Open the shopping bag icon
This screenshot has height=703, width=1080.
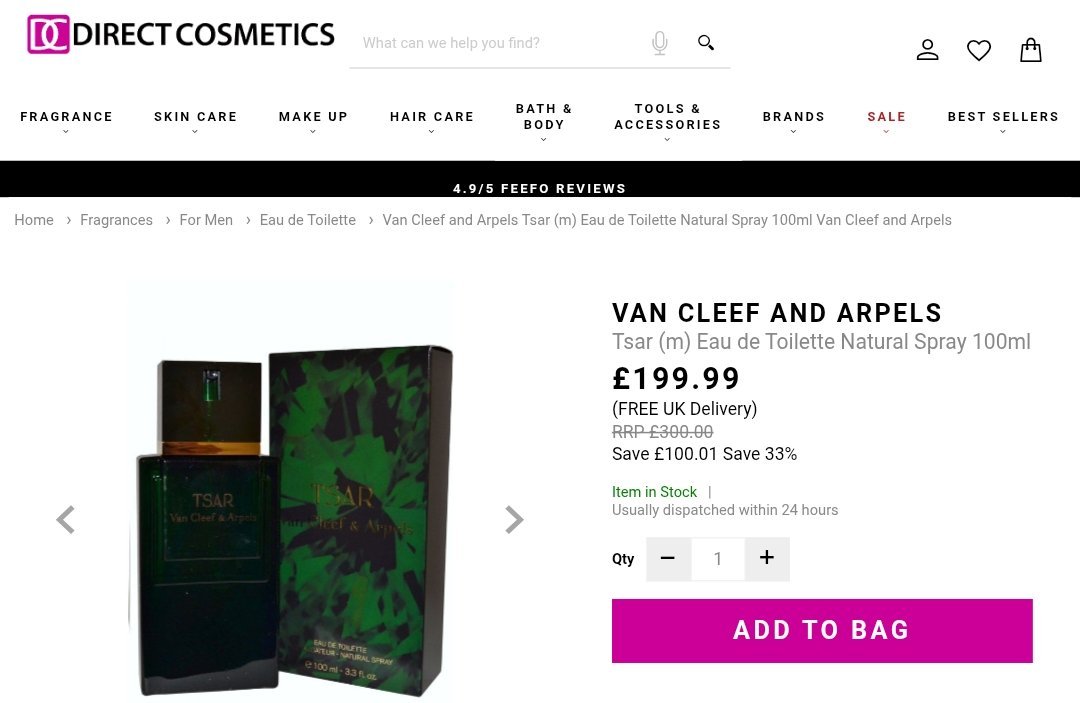point(1030,50)
